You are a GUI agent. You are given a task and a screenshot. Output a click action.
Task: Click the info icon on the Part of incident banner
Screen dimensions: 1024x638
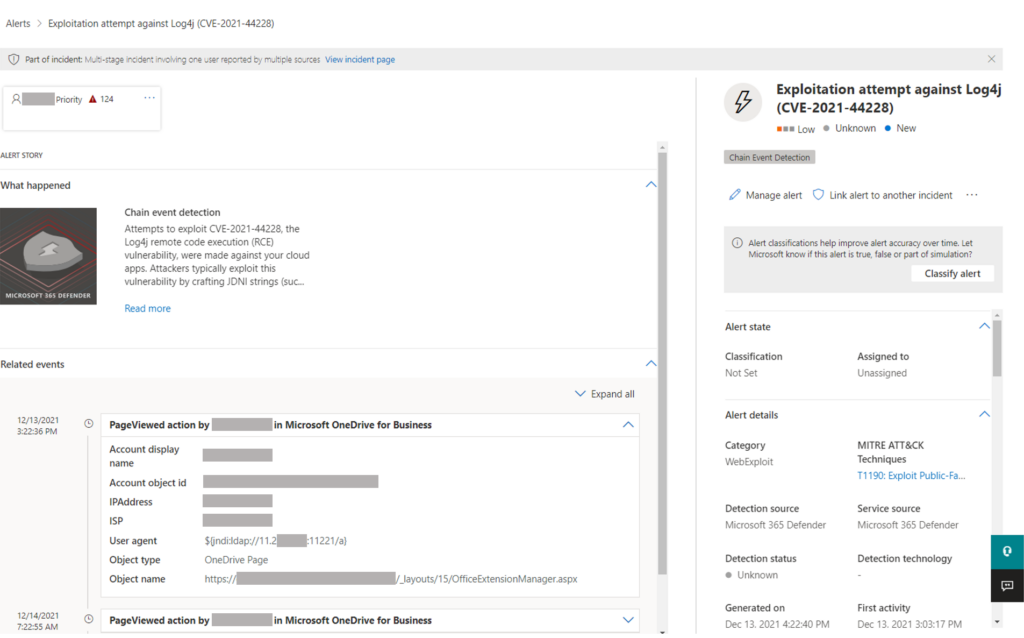pyautogui.click(x=14, y=59)
